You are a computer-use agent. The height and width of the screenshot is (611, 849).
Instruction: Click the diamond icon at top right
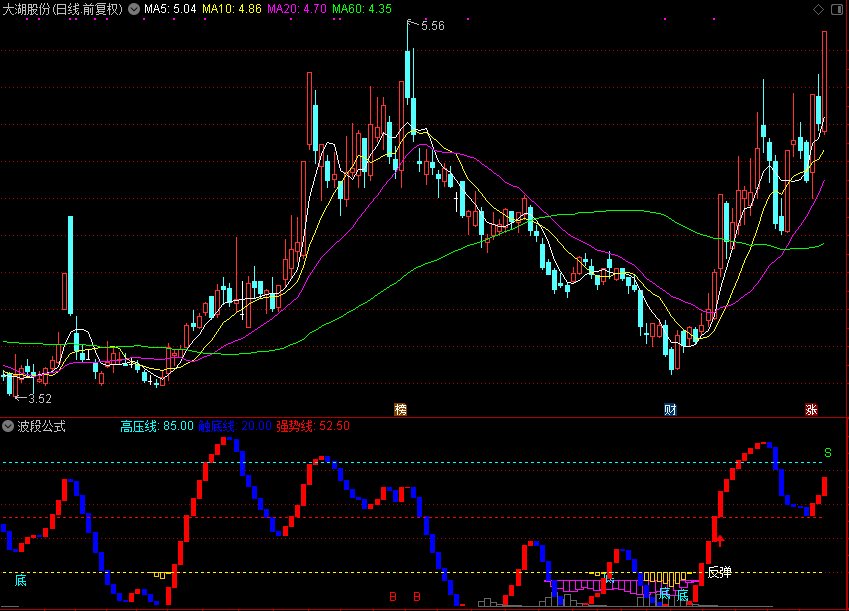click(818, 9)
